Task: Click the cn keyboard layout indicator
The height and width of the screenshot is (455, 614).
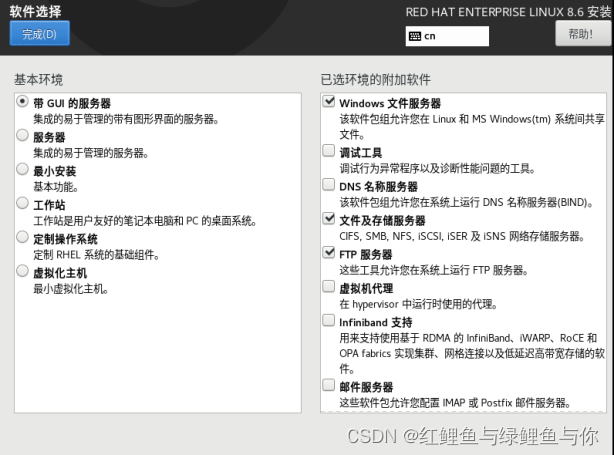Action: click(447, 36)
